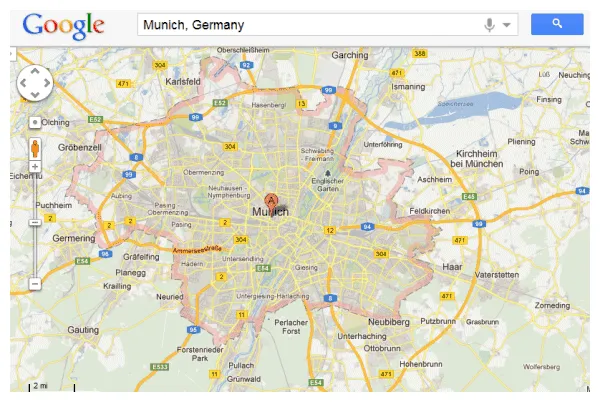Open the search options dropdown arrow
Image resolution: width=600 pixels, height=402 pixels.
pyautogui.click(x=507, y=25)
